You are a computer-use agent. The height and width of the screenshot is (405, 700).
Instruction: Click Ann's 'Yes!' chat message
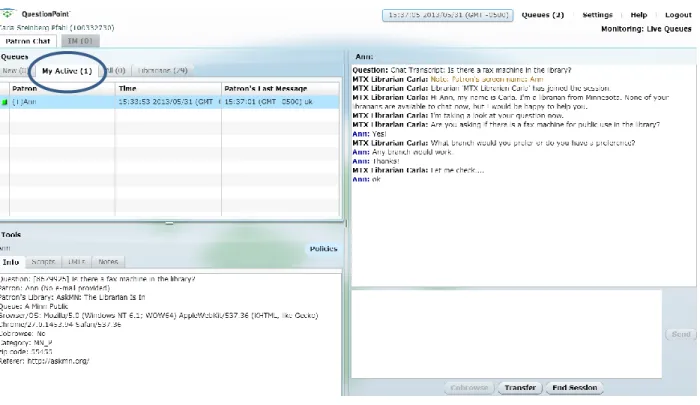tap(369, 134)
